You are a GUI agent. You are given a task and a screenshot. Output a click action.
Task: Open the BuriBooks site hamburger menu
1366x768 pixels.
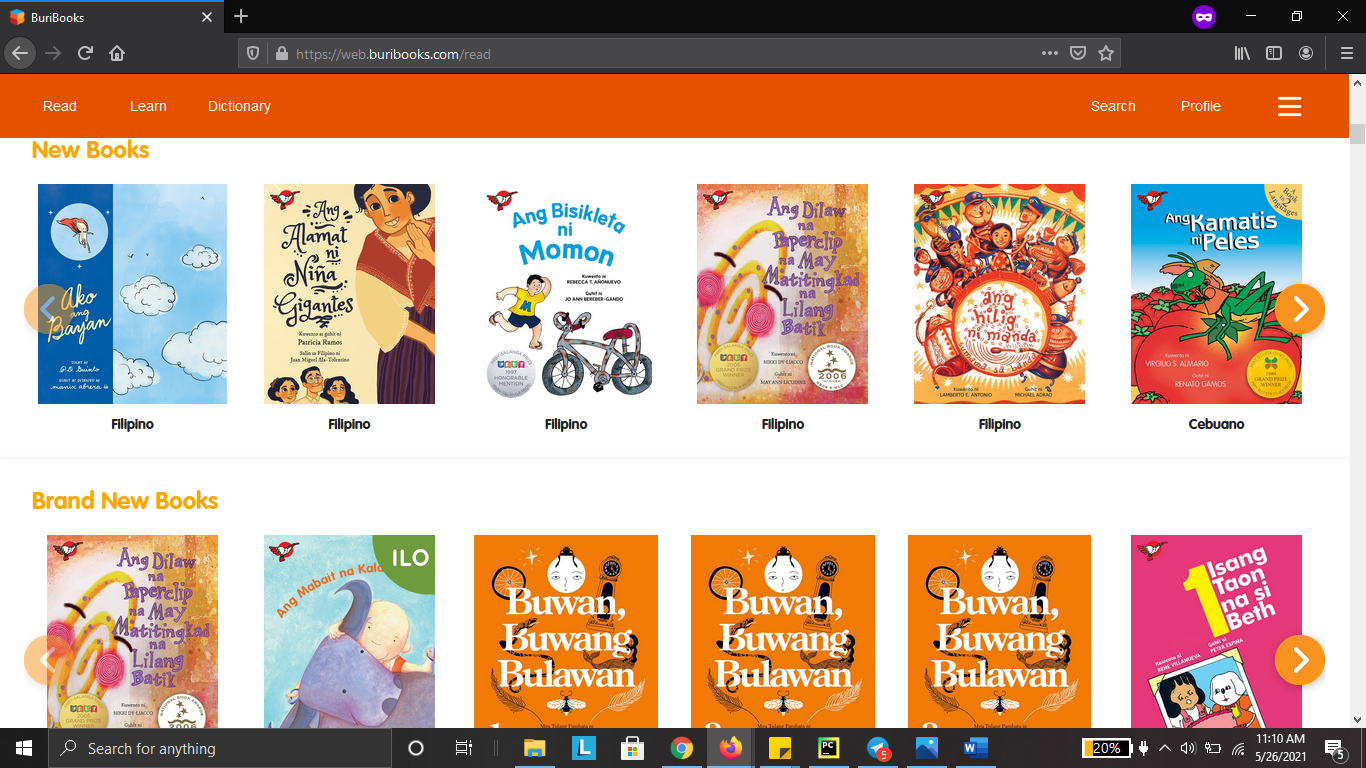(1290, 106)
